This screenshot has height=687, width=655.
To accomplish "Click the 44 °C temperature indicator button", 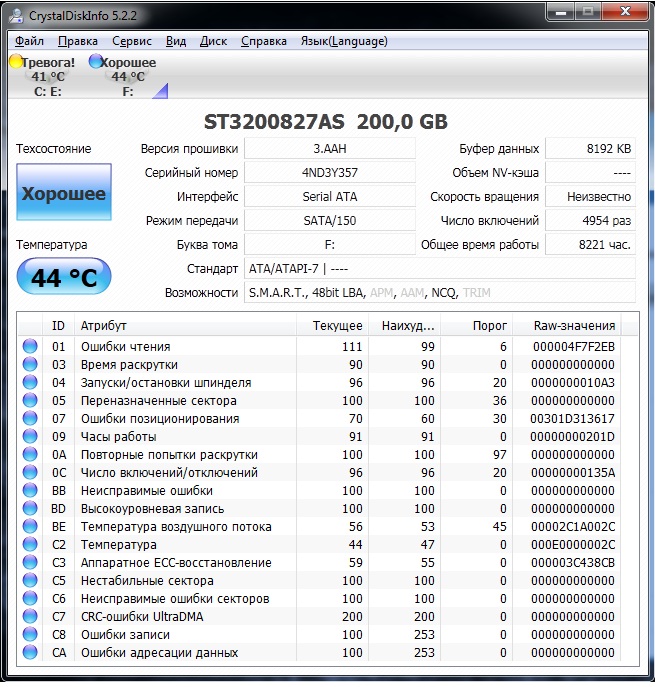I will point(64,278).
